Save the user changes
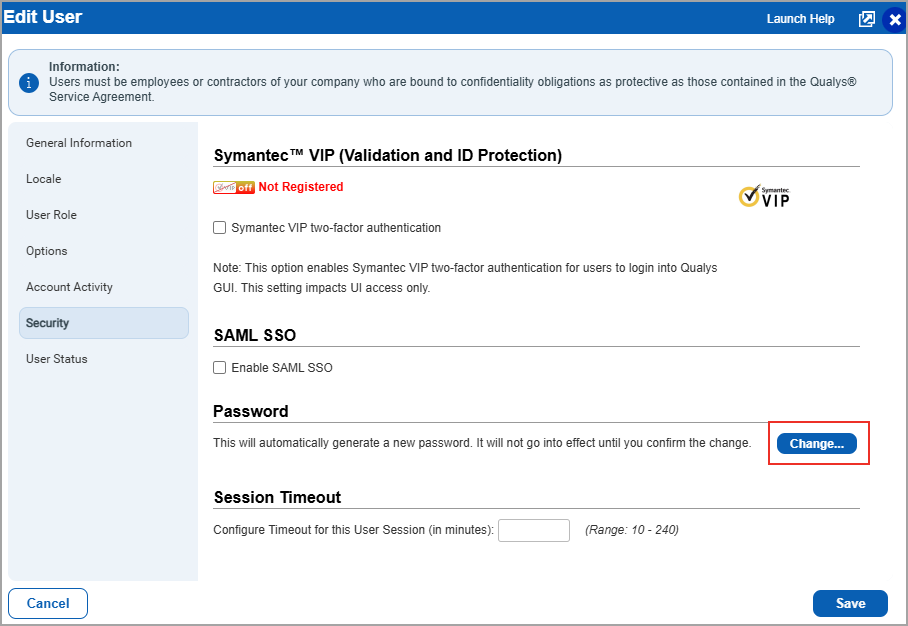The image size is (908, 626). coord(850,603)
